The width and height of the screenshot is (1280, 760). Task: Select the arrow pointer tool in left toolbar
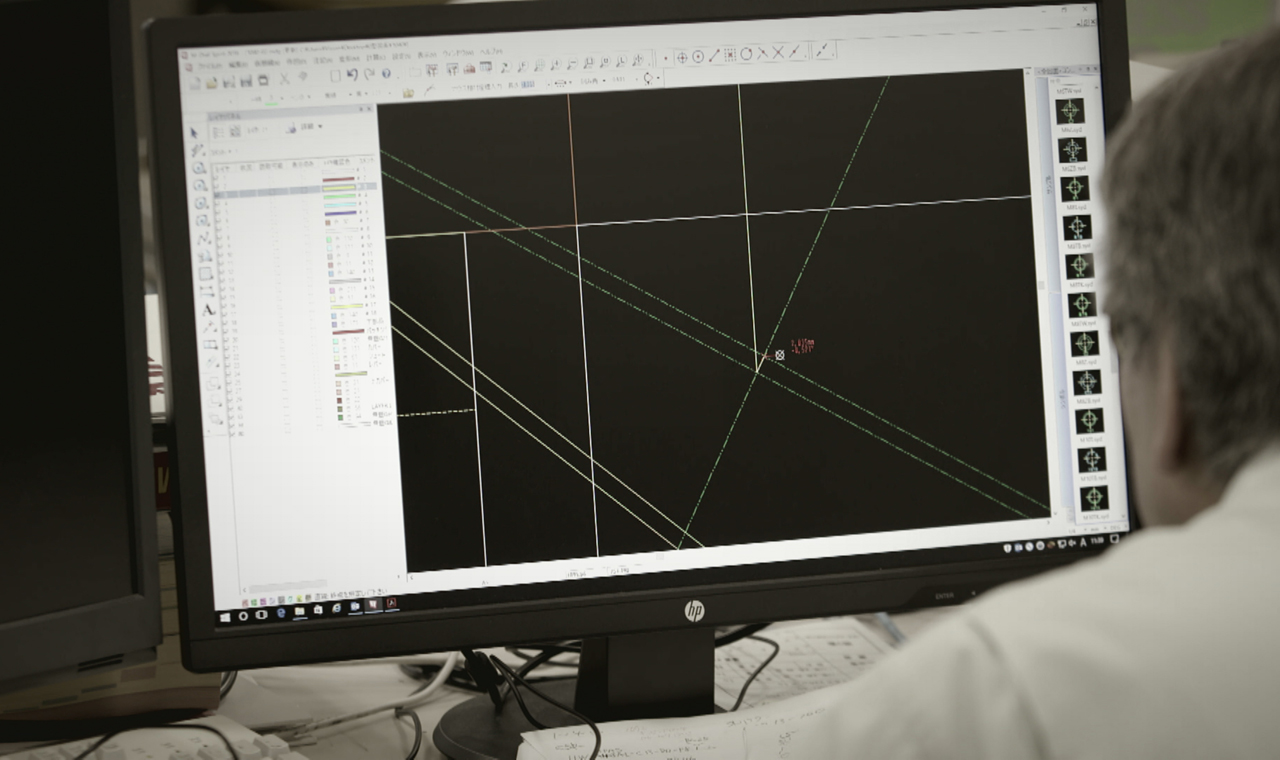tap(193, 133)
